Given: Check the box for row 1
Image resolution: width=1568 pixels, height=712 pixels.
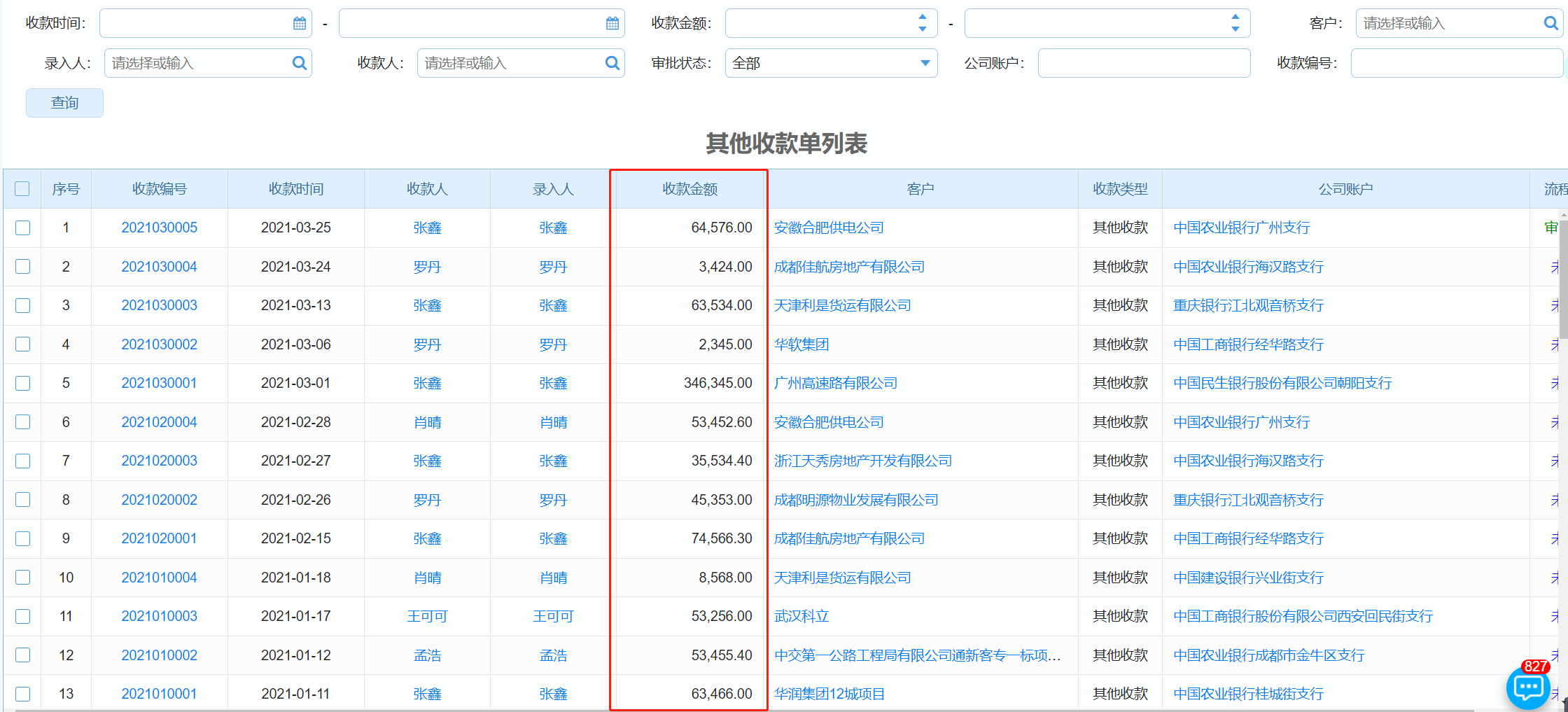Looking at the screenshot, I should coord(22,228).
